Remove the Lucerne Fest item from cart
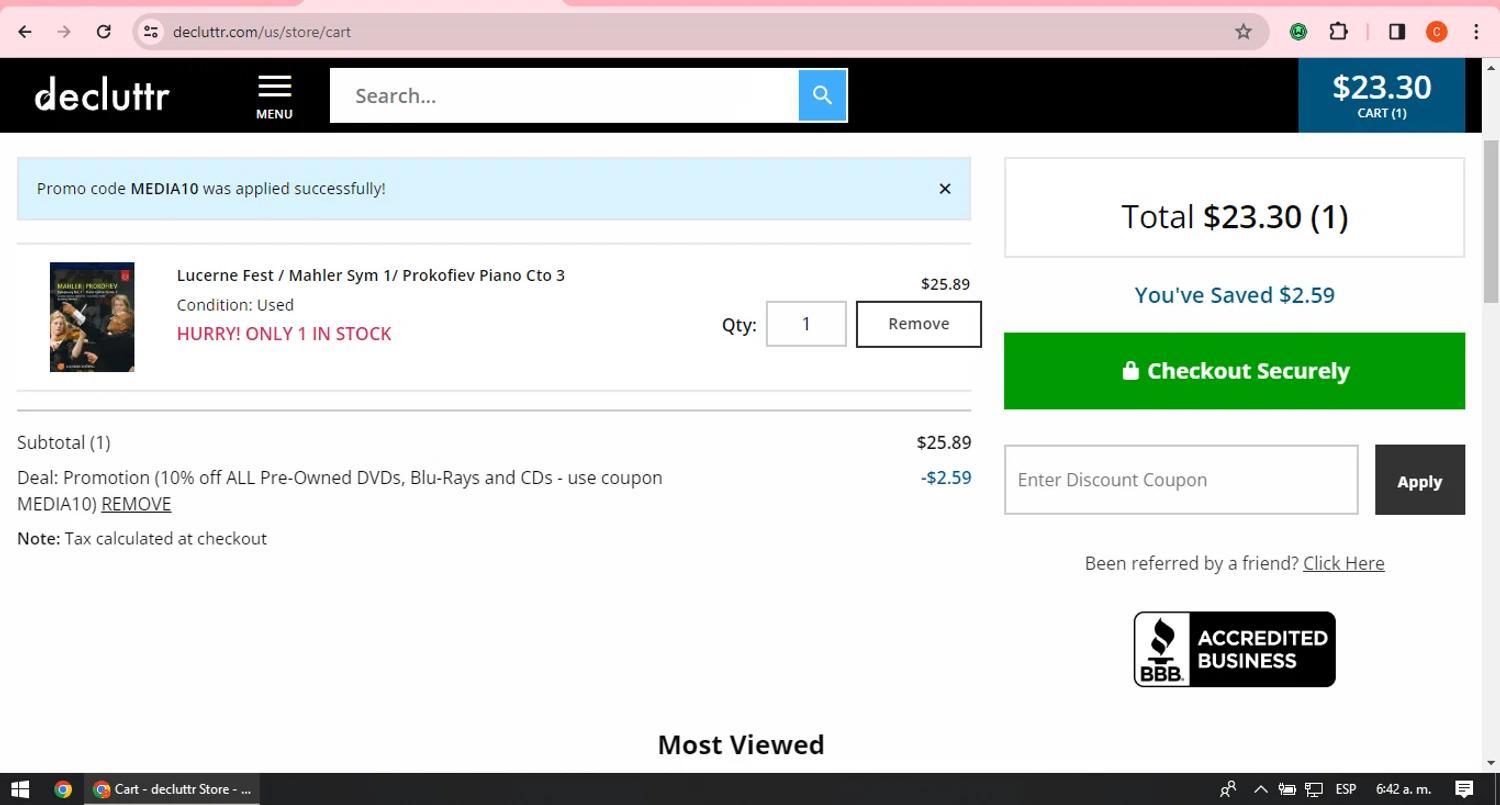 (x=919, y=324)
